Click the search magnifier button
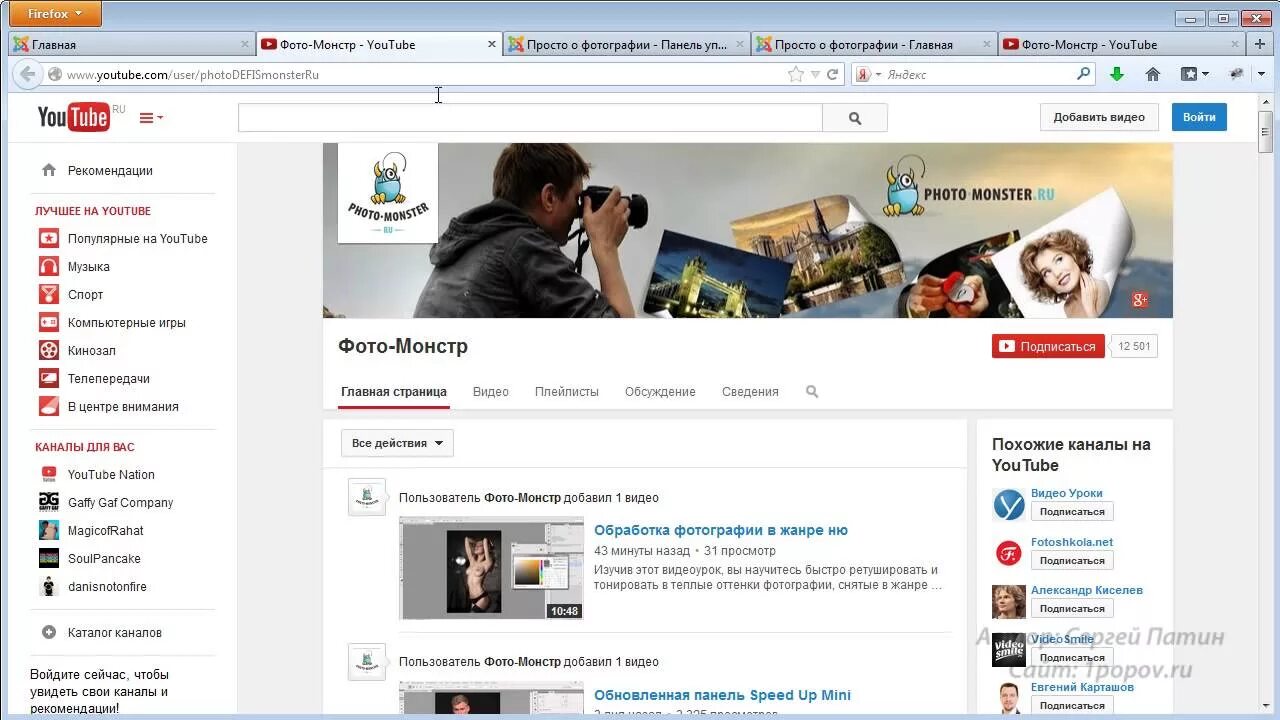This screenshot has width=1280, height=720. pos(855,118)
